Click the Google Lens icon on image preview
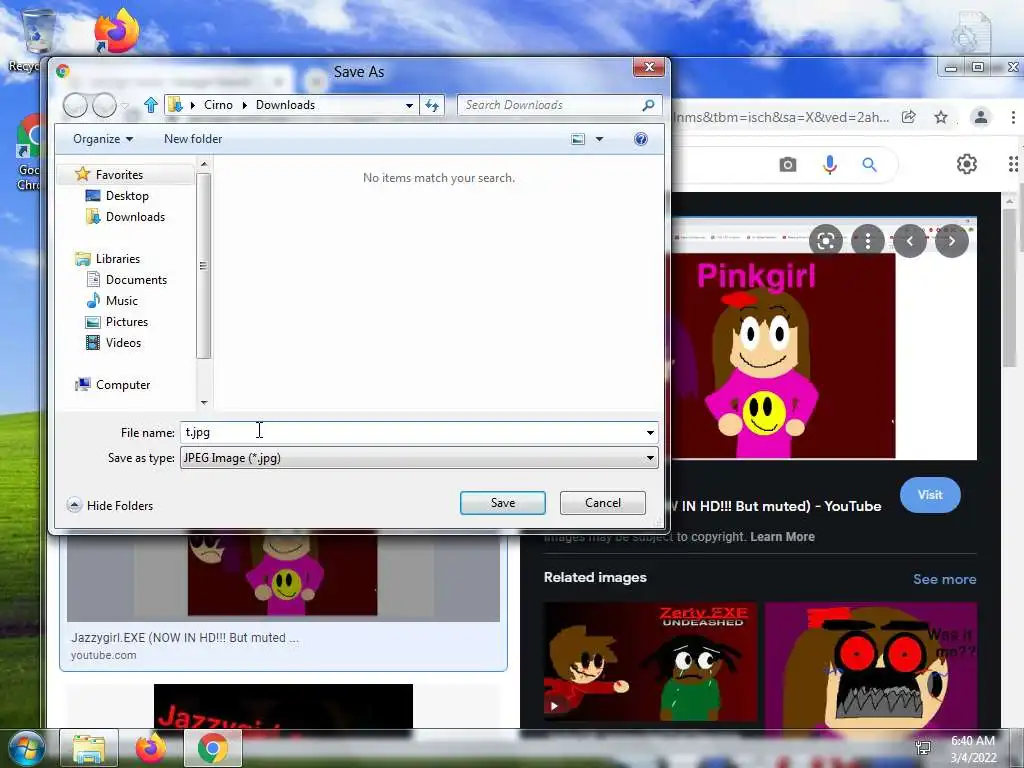 [825, 241]
